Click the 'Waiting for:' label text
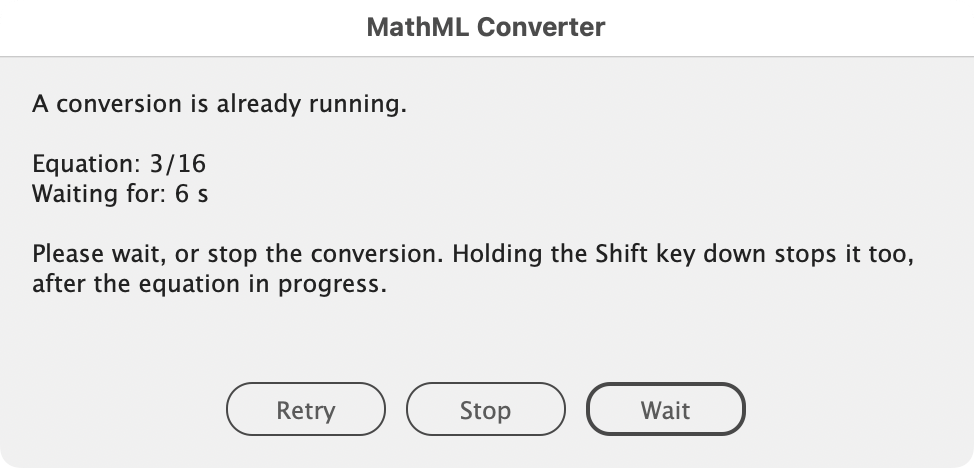This screenshot has width=974, height=468. 99,193
